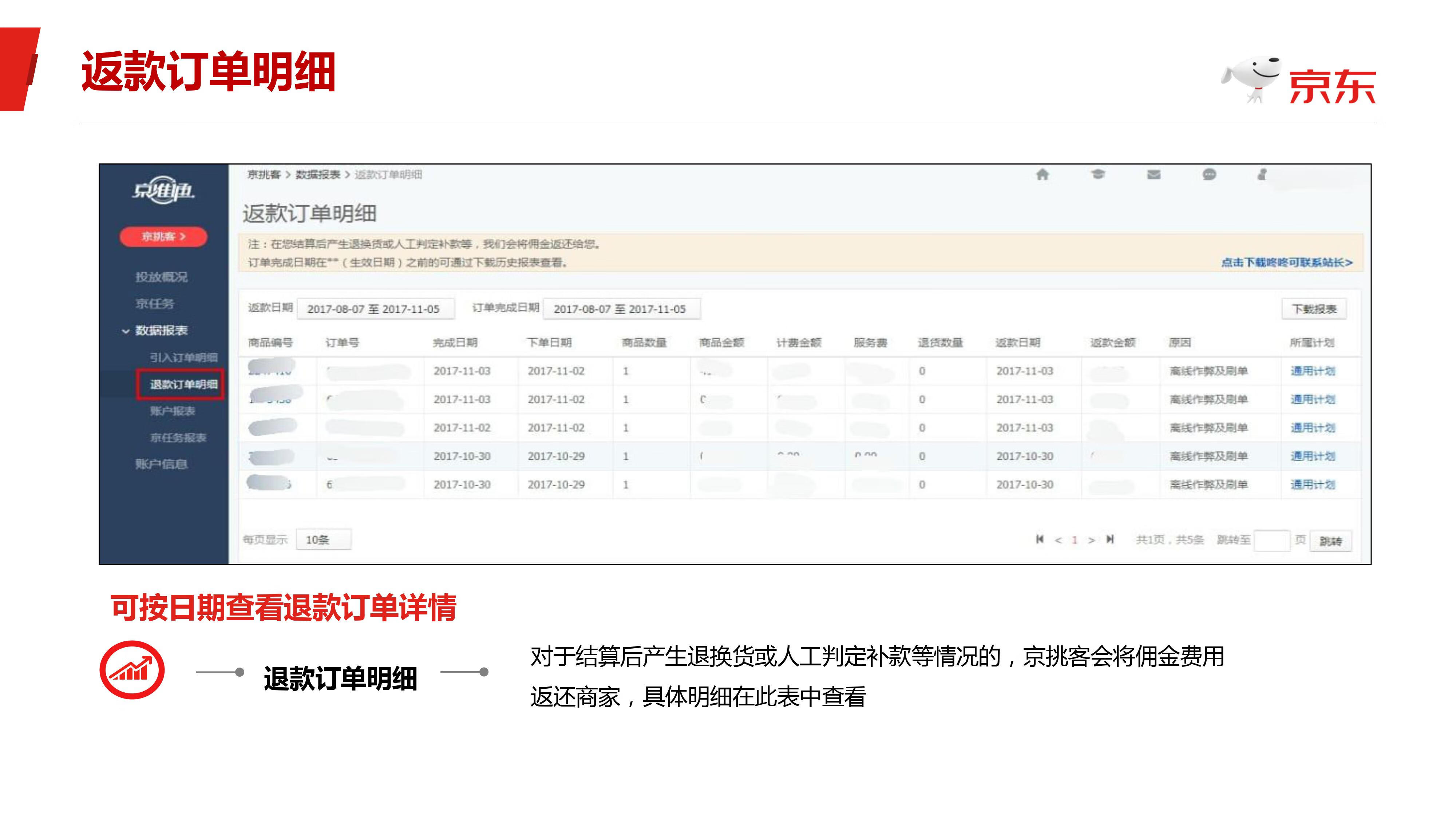Viewport: 1456px width, 819px height.
Task: Click 京挑客 breadcrumb link
Action: [x=264, y=175]
